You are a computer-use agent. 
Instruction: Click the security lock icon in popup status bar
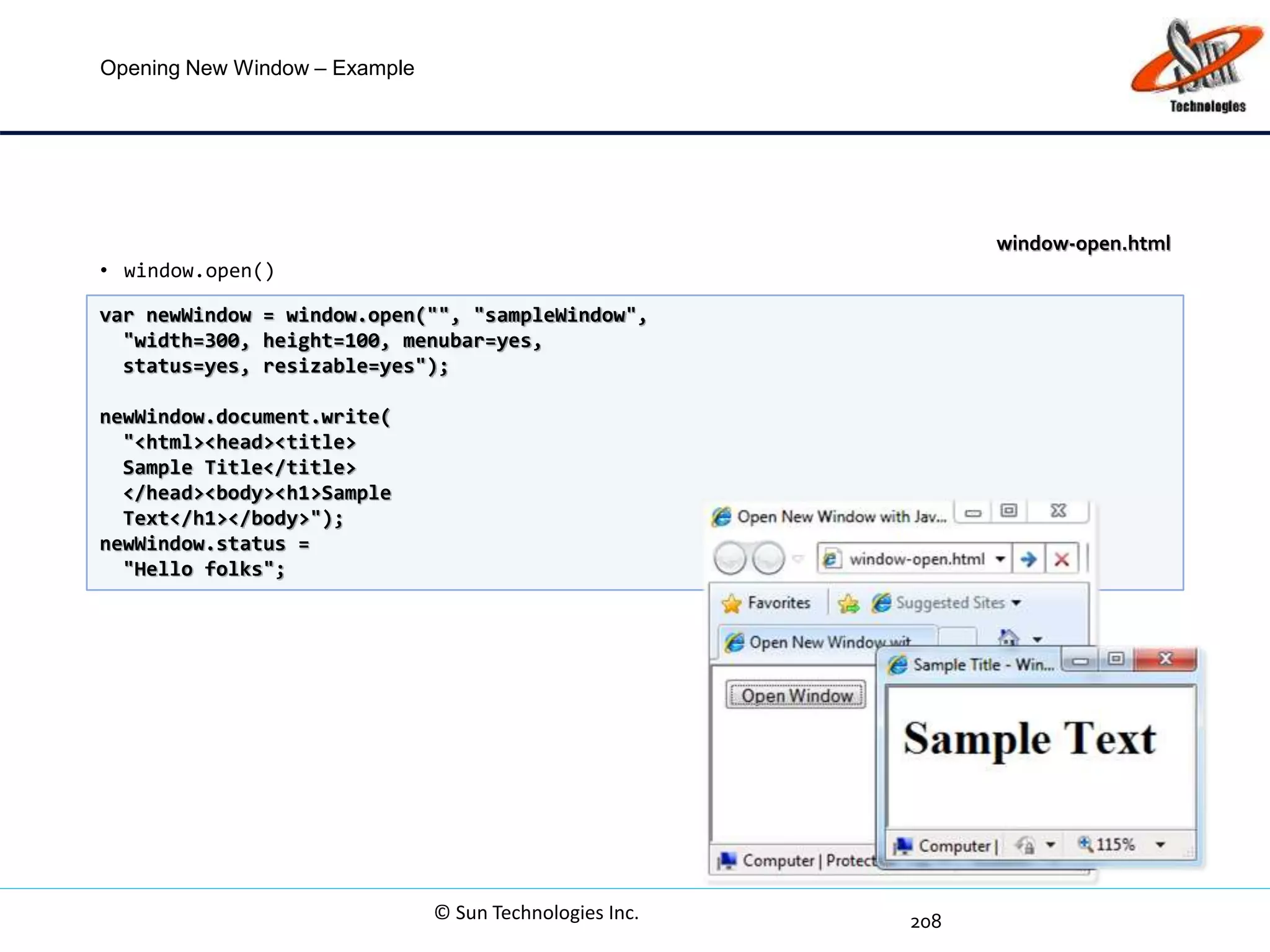(x=1026, y=846)
